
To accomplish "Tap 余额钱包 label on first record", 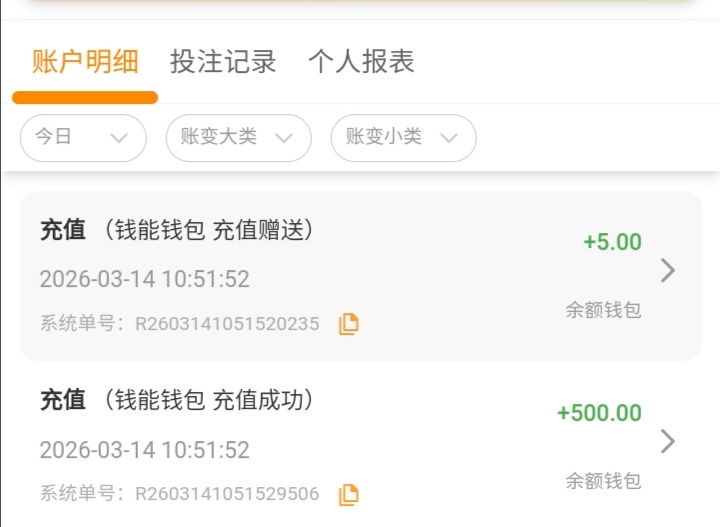I will pos(603,310).
